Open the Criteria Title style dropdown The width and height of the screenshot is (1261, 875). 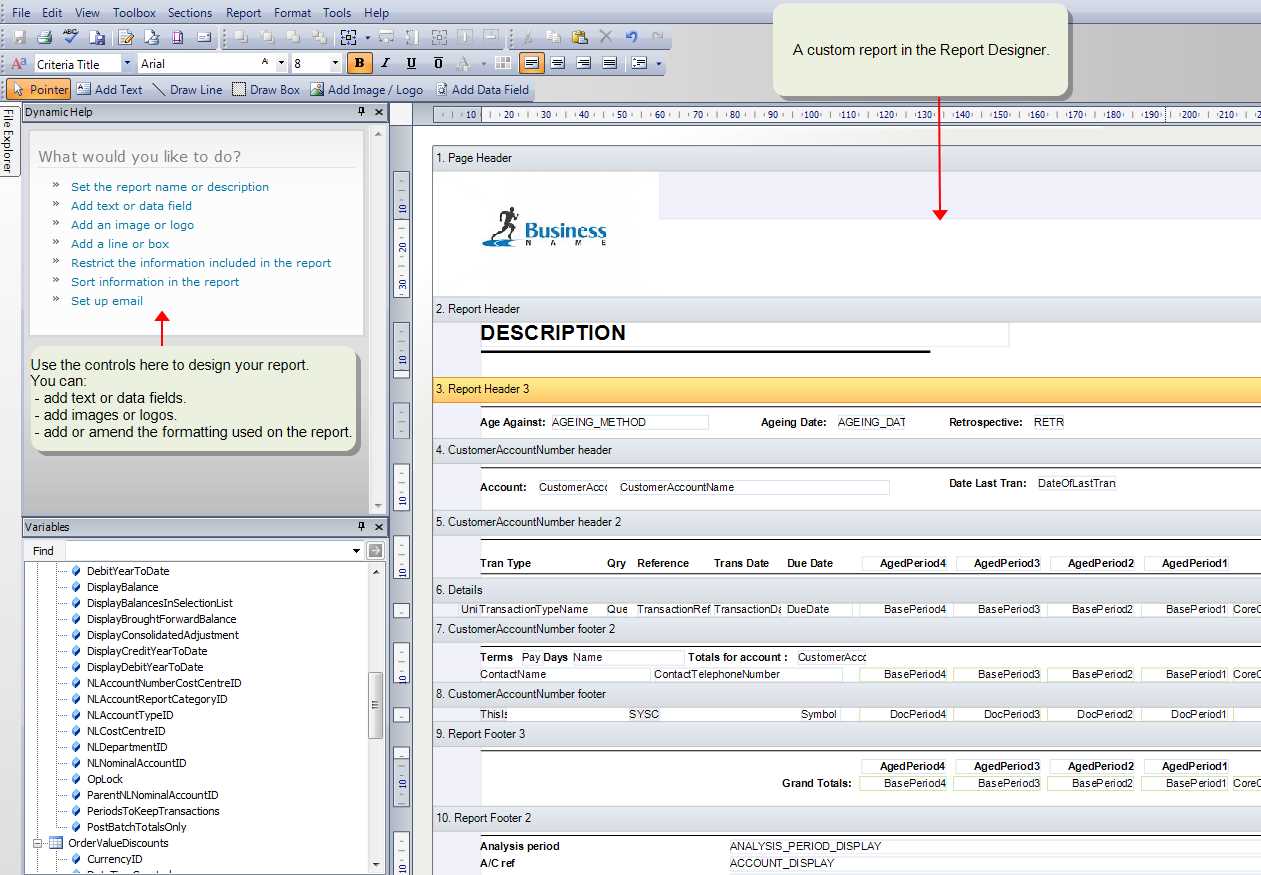tap(127, 63)
